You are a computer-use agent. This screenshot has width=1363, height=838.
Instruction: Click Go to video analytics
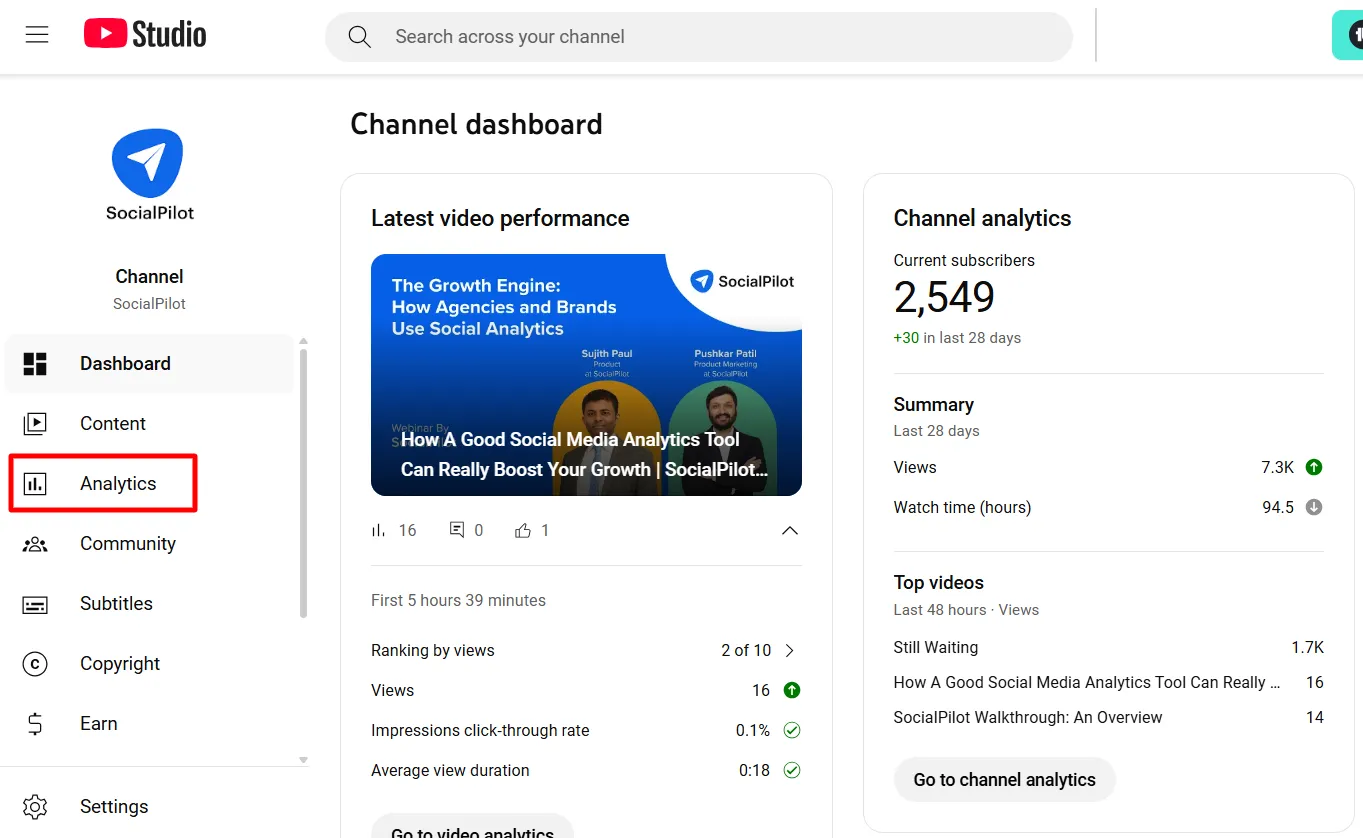tap(472, 830)
